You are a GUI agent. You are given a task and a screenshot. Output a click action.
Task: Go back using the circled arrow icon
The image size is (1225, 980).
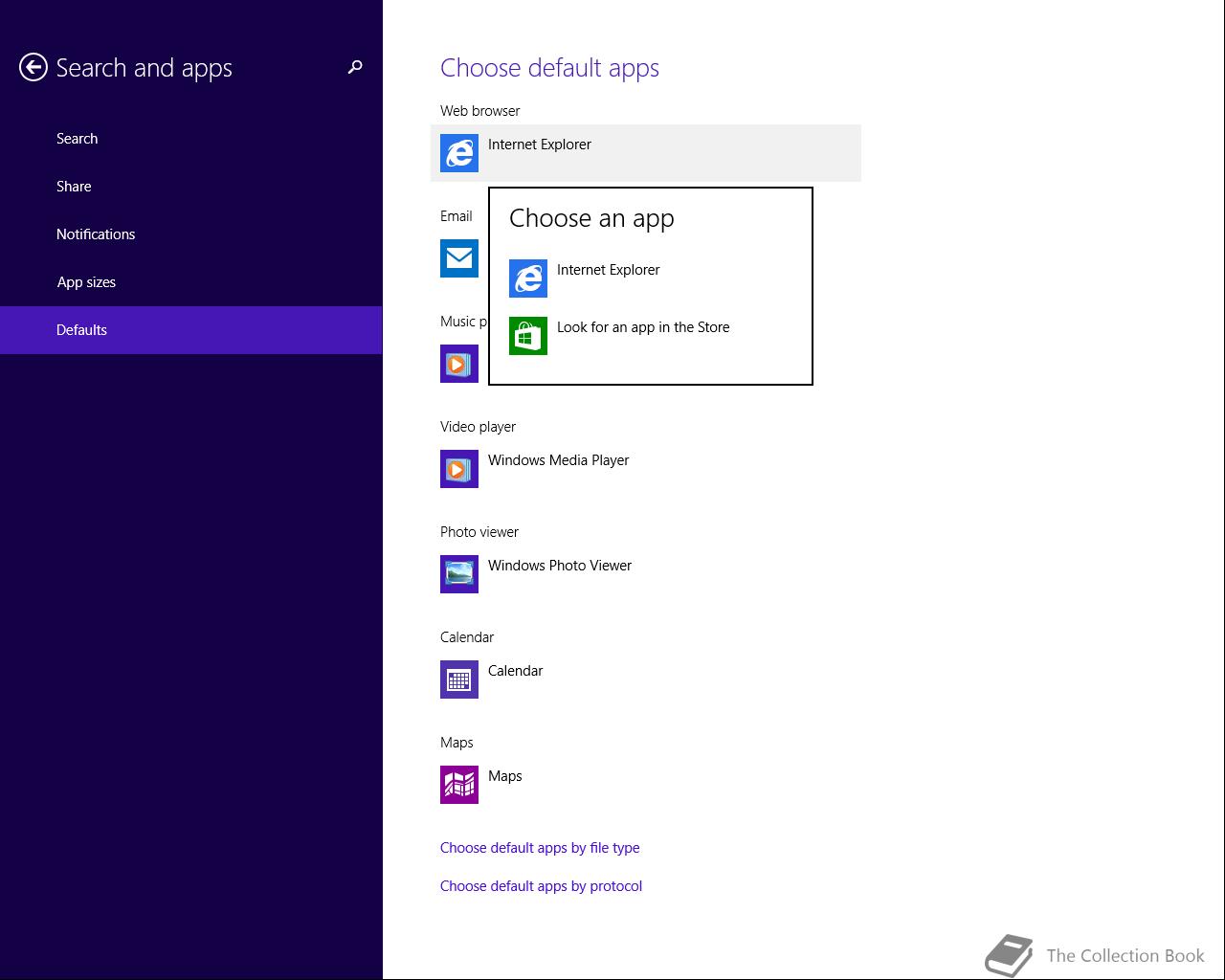coord(33,67)
